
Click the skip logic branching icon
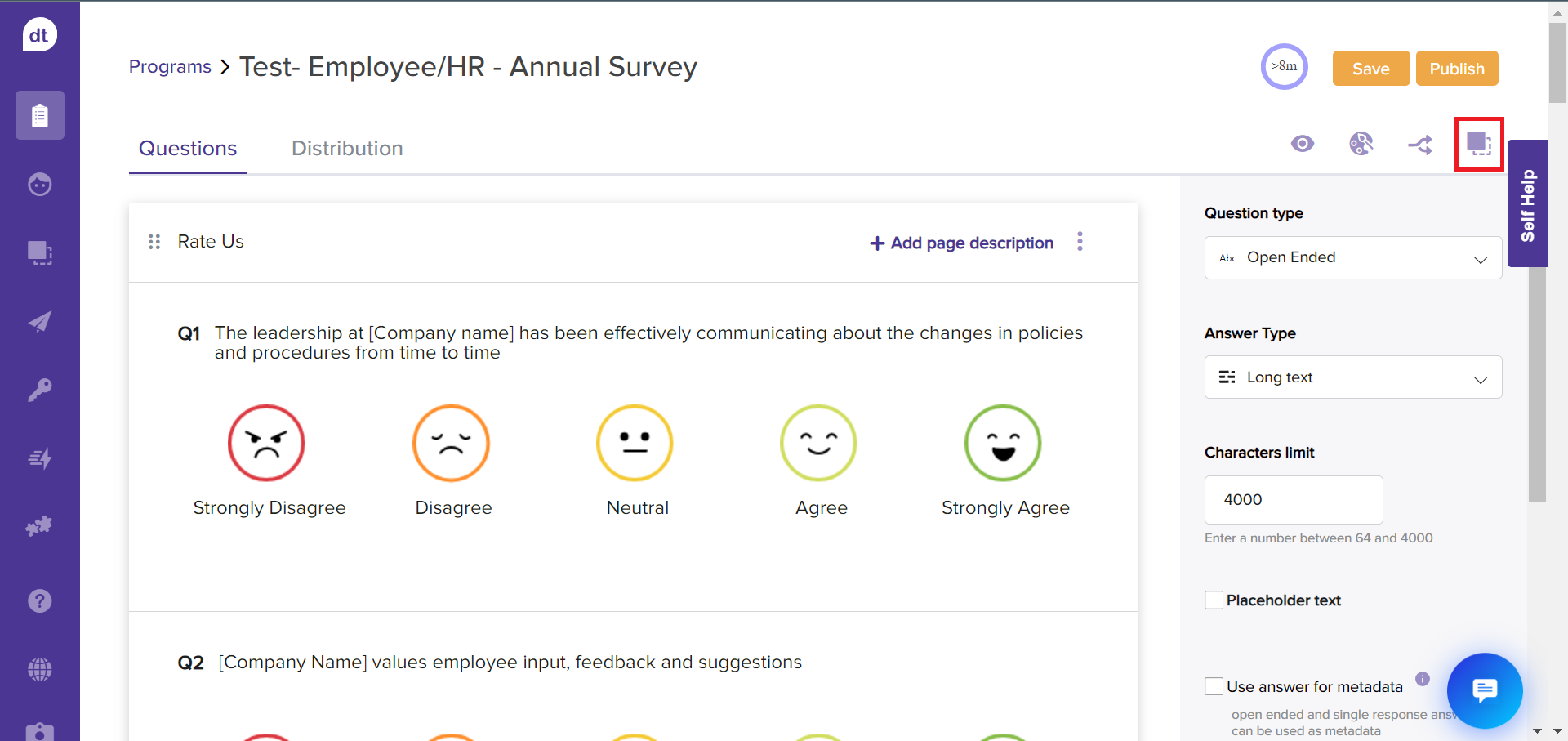(1420, 145)
